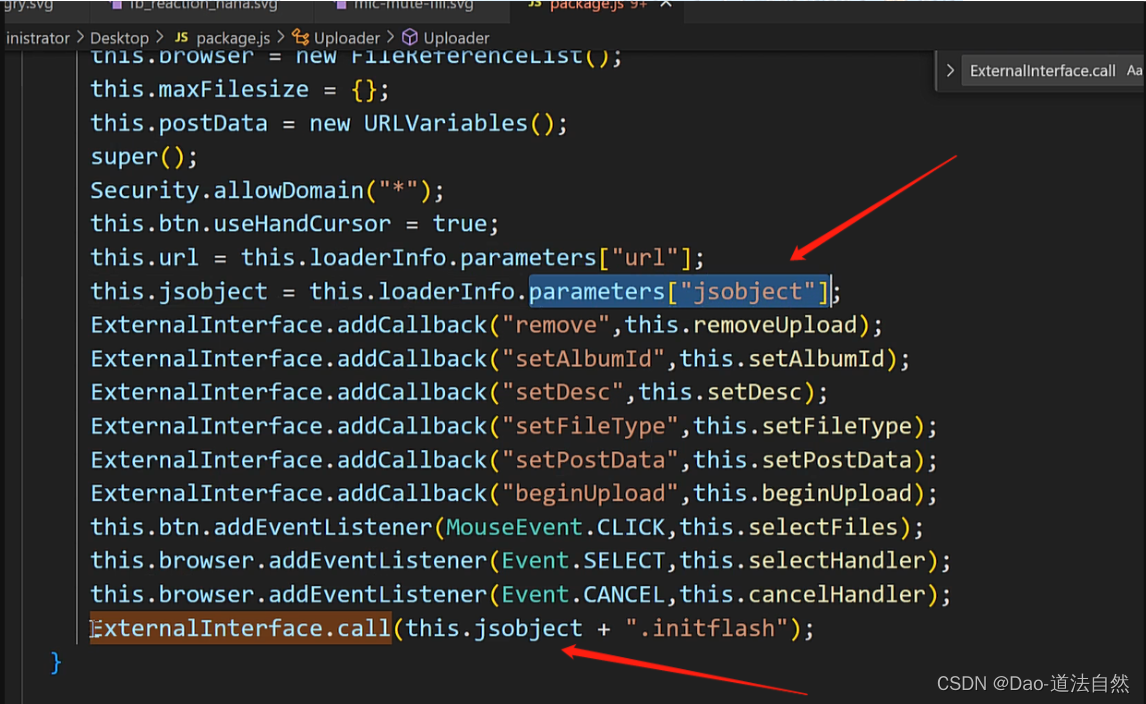1146x704 pixels.
Task: Click 'this.setFileType' argument
Action: (802, 425)
